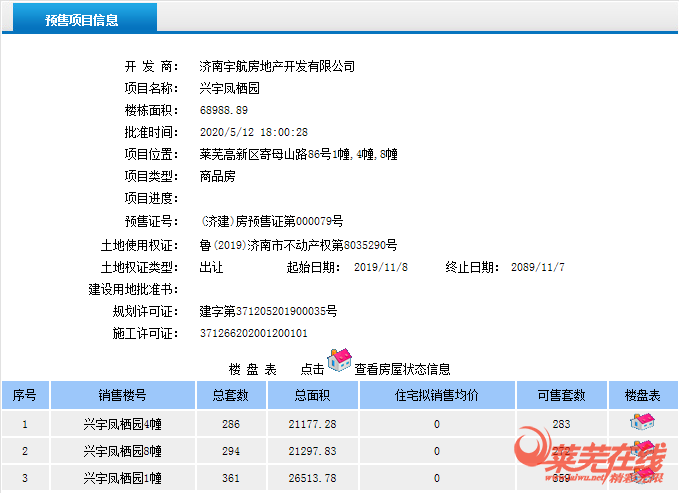The height and width of the screenshot is (493, 679).
Task: Click total units value 286
Action: pyautogui.click(x=231, y=424)
